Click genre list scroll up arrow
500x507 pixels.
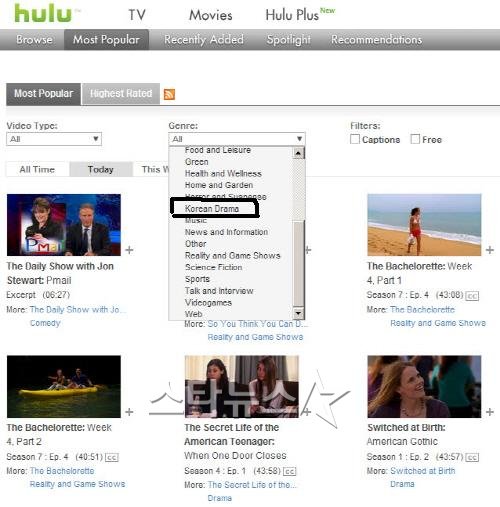pos(298,153)
